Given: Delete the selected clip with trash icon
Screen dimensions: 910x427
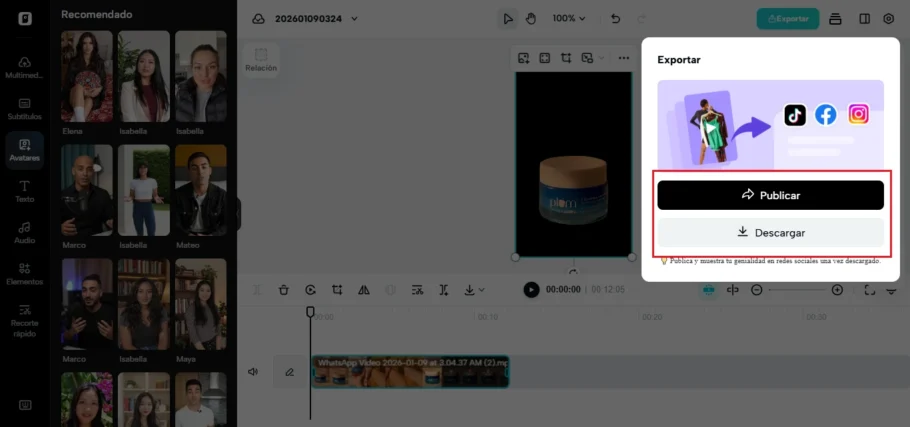Looking at the screenshot, I should tap(284, 290).
